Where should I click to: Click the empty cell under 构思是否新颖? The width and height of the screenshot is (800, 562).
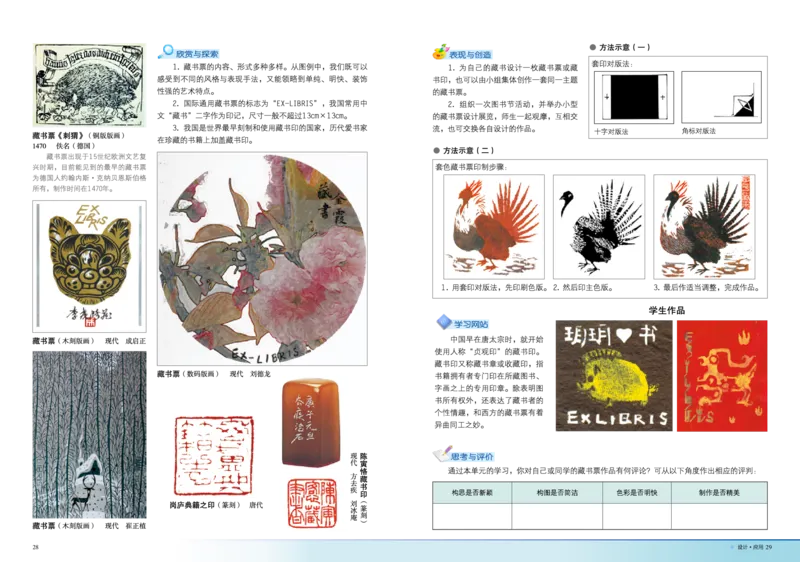pos(472,516)
